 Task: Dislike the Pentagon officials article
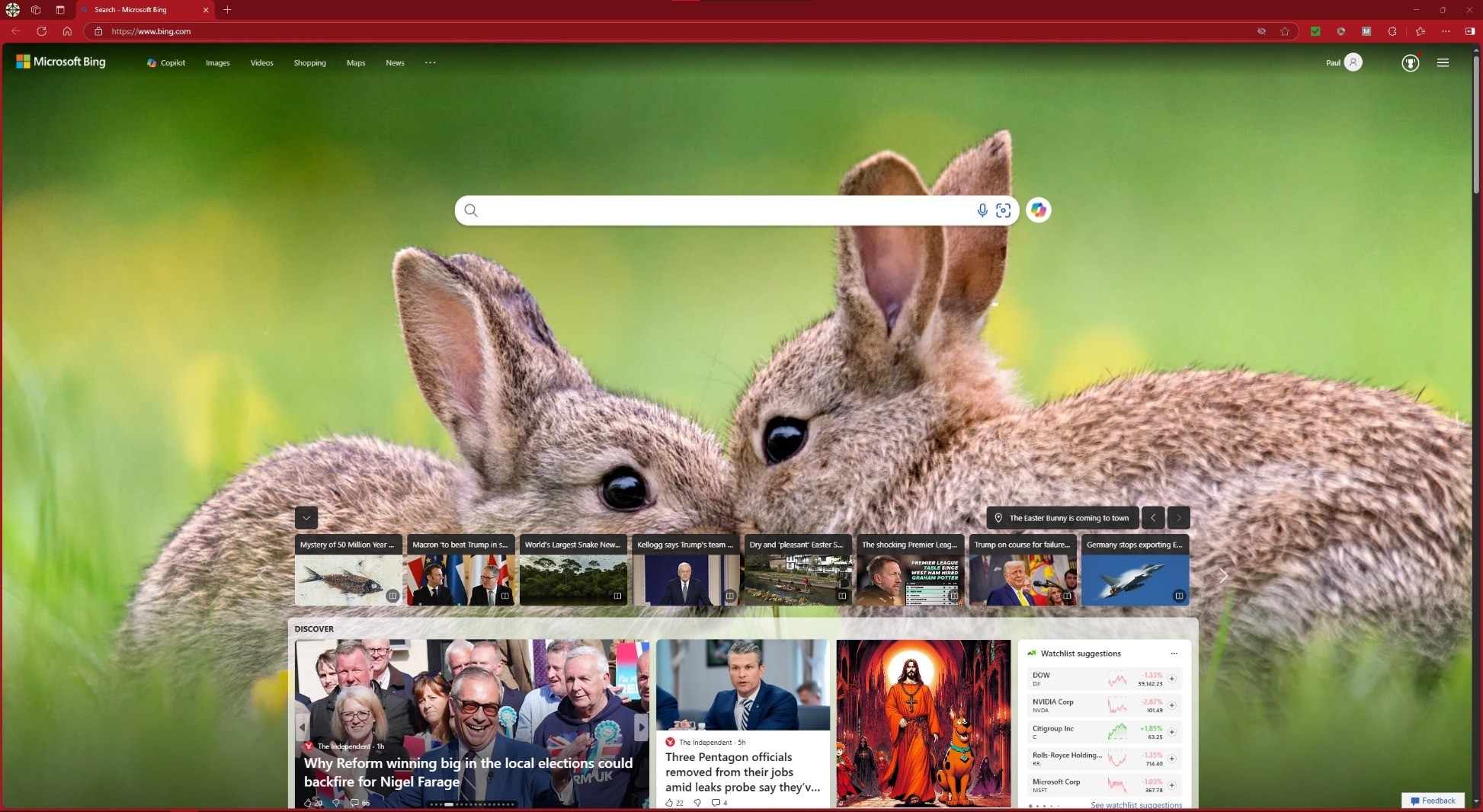click(x=697, y=803)
